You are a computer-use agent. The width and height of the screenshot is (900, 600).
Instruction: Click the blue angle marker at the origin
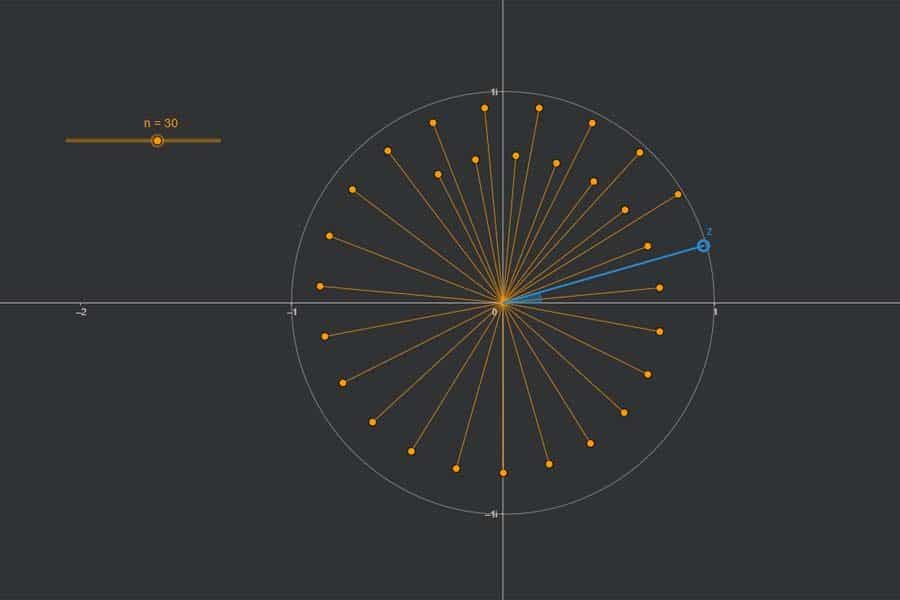pyautogui.click(x=530, y=296)
